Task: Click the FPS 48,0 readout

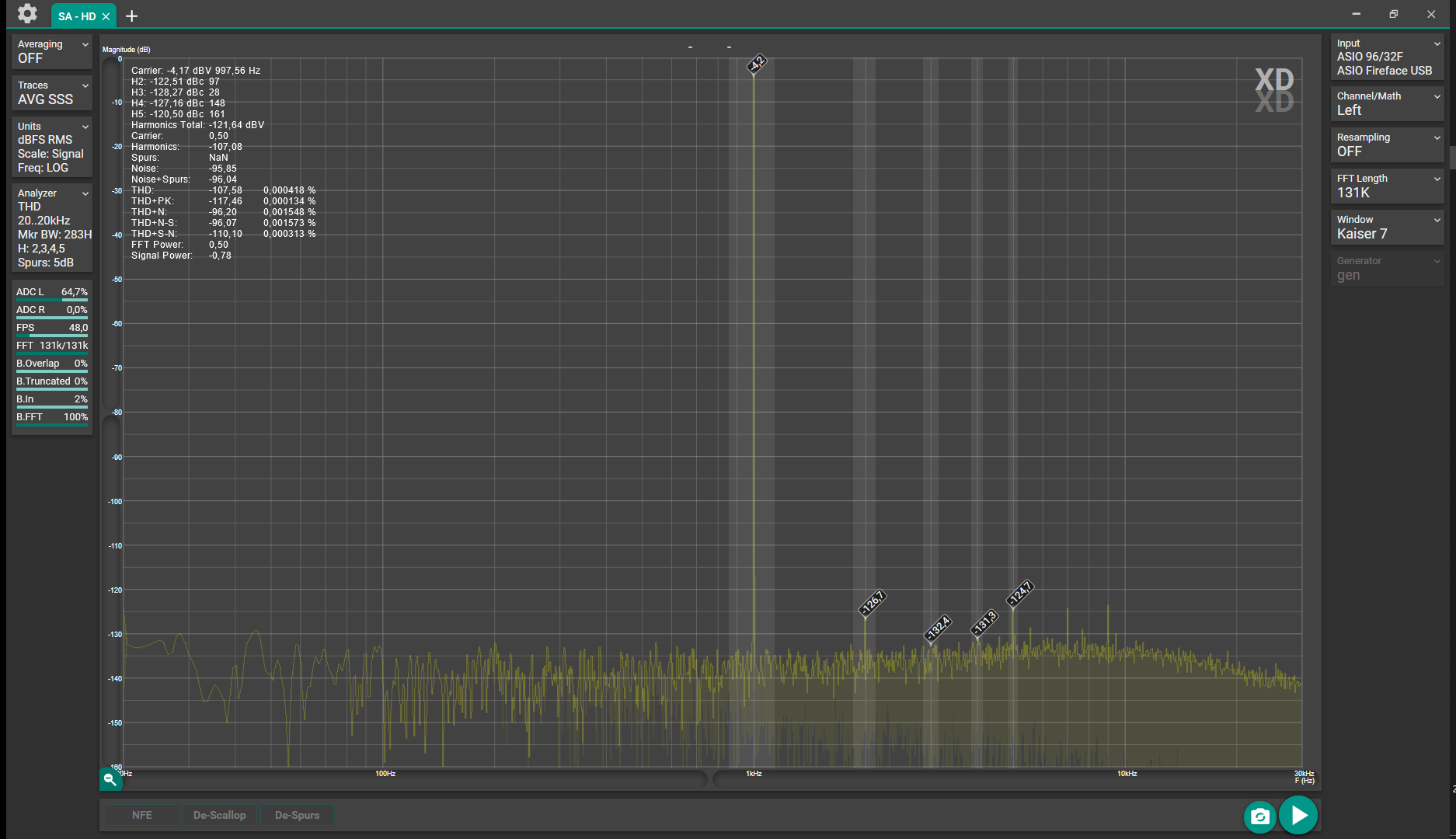Action: pos(52,329)
